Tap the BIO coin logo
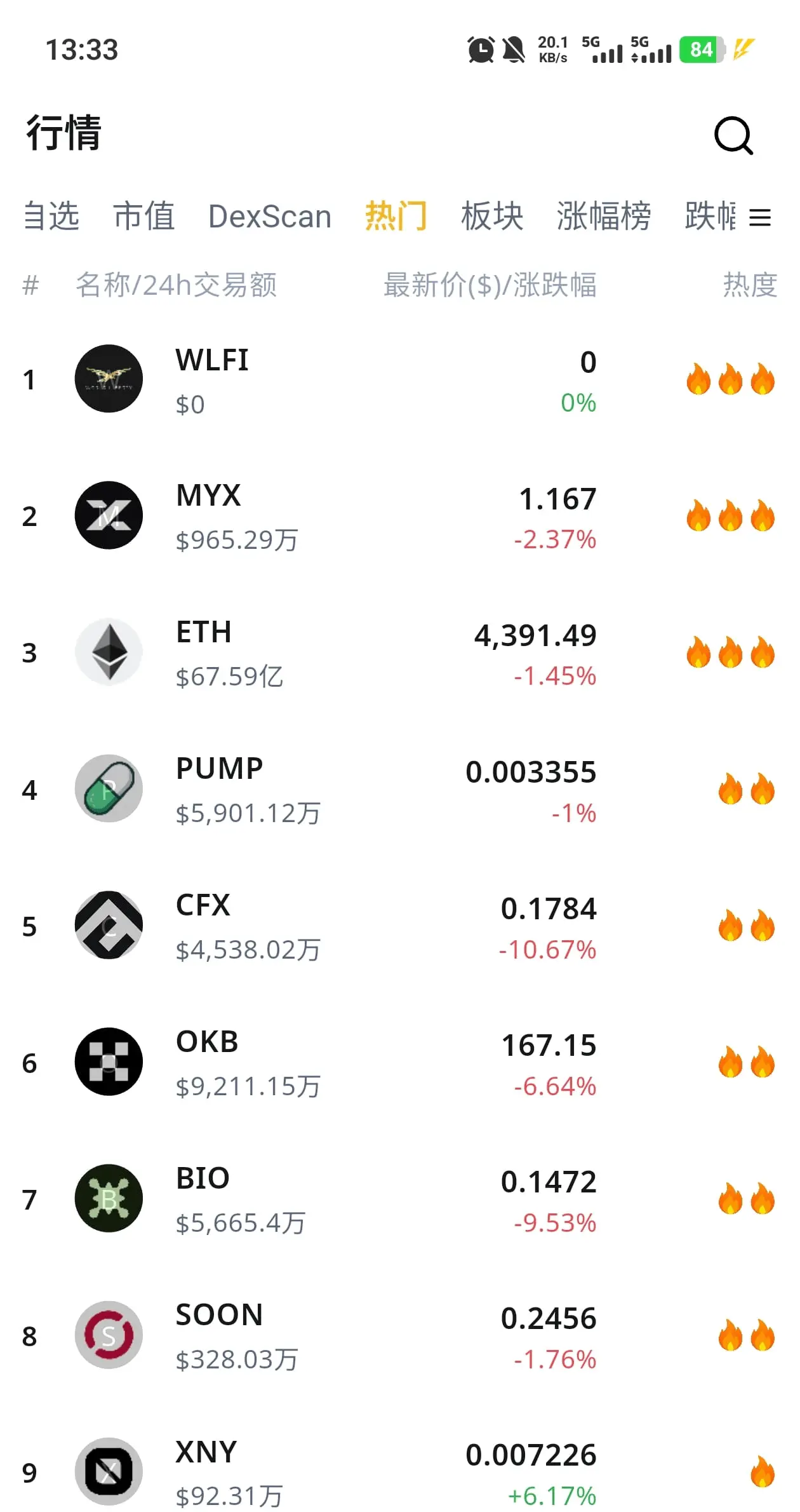Image resolution: width=800 pixels, height=1512 pixels. pyautogui.click(x=109, y=1198)
